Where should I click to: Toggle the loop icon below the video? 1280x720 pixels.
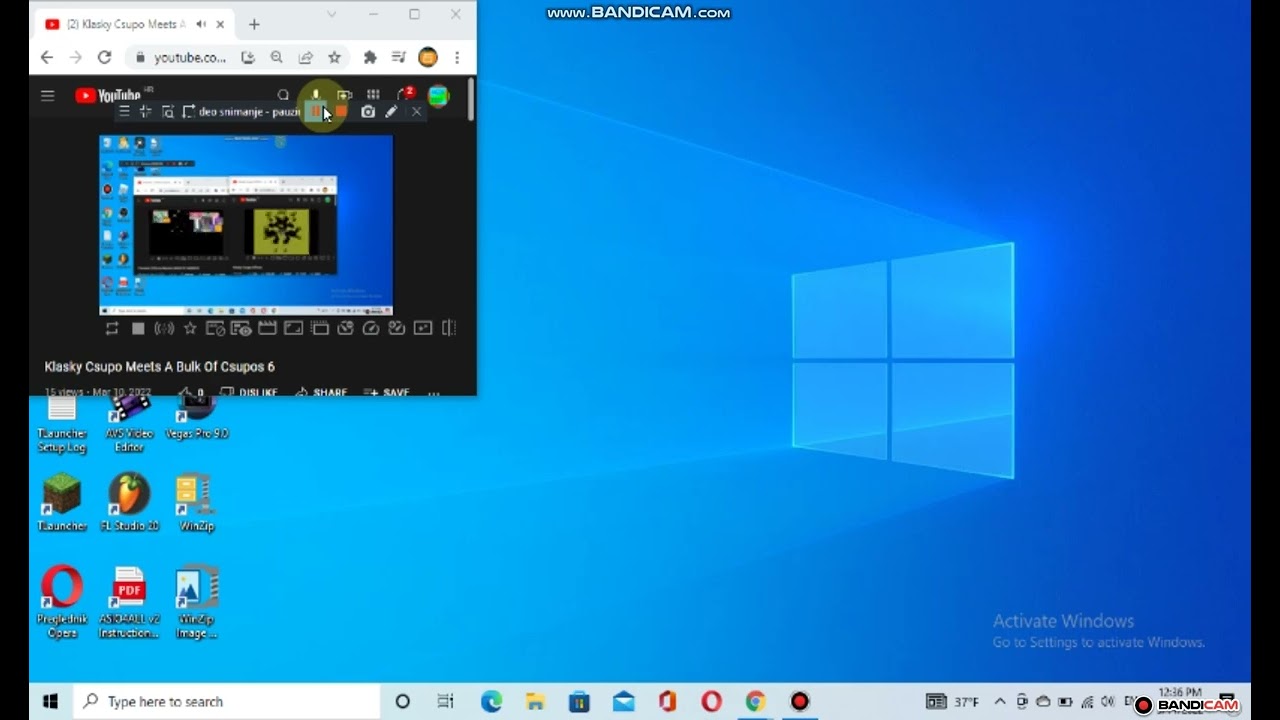112,328
